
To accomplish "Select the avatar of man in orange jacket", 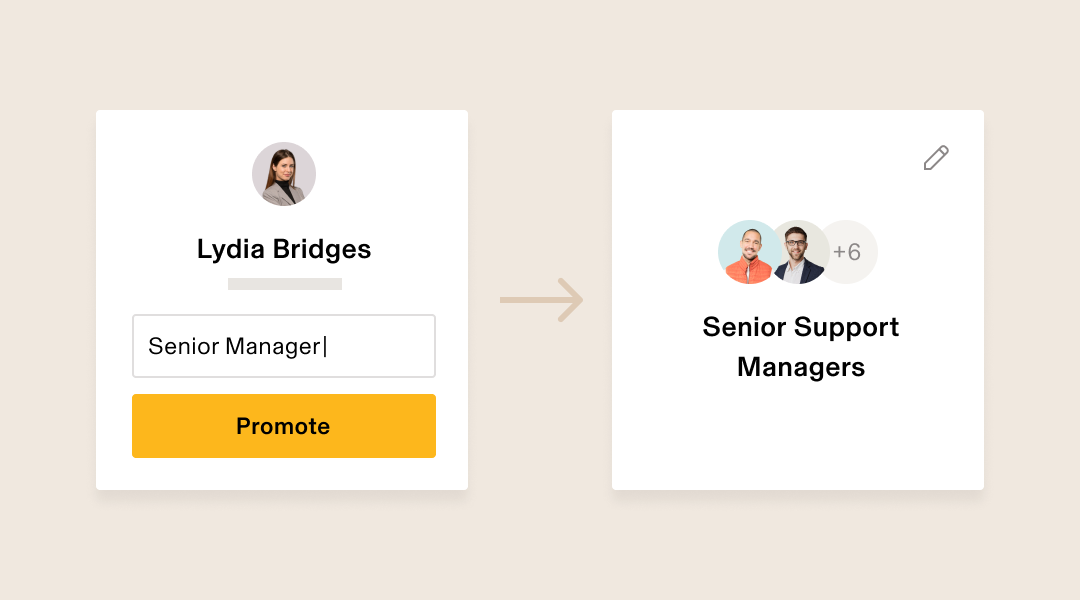I will [x=749, y=252].
